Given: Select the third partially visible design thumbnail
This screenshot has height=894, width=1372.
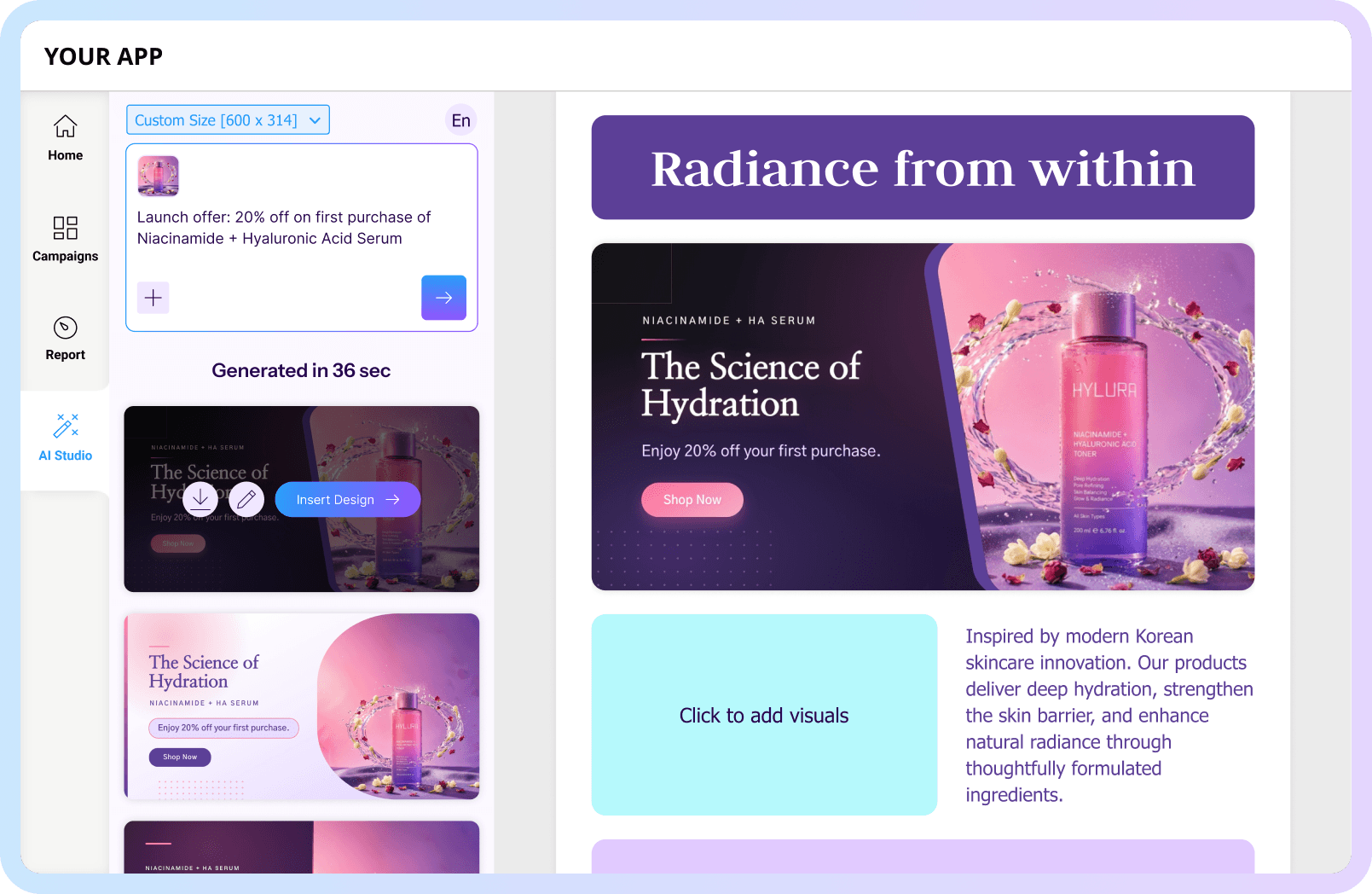Looking at the screenshot, I should (302, 847).
